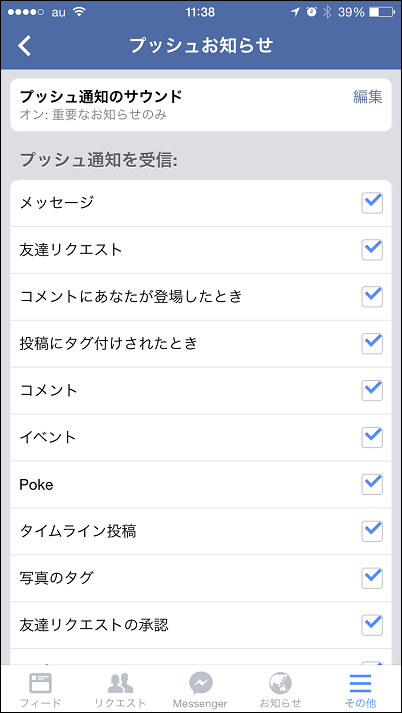
Task: Tap the battery icon in status bar
Action: pos(381,13)
